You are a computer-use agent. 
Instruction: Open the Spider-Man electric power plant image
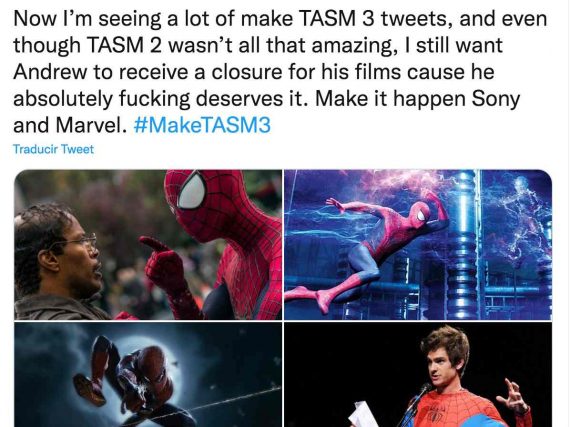[x=418, y=245]
